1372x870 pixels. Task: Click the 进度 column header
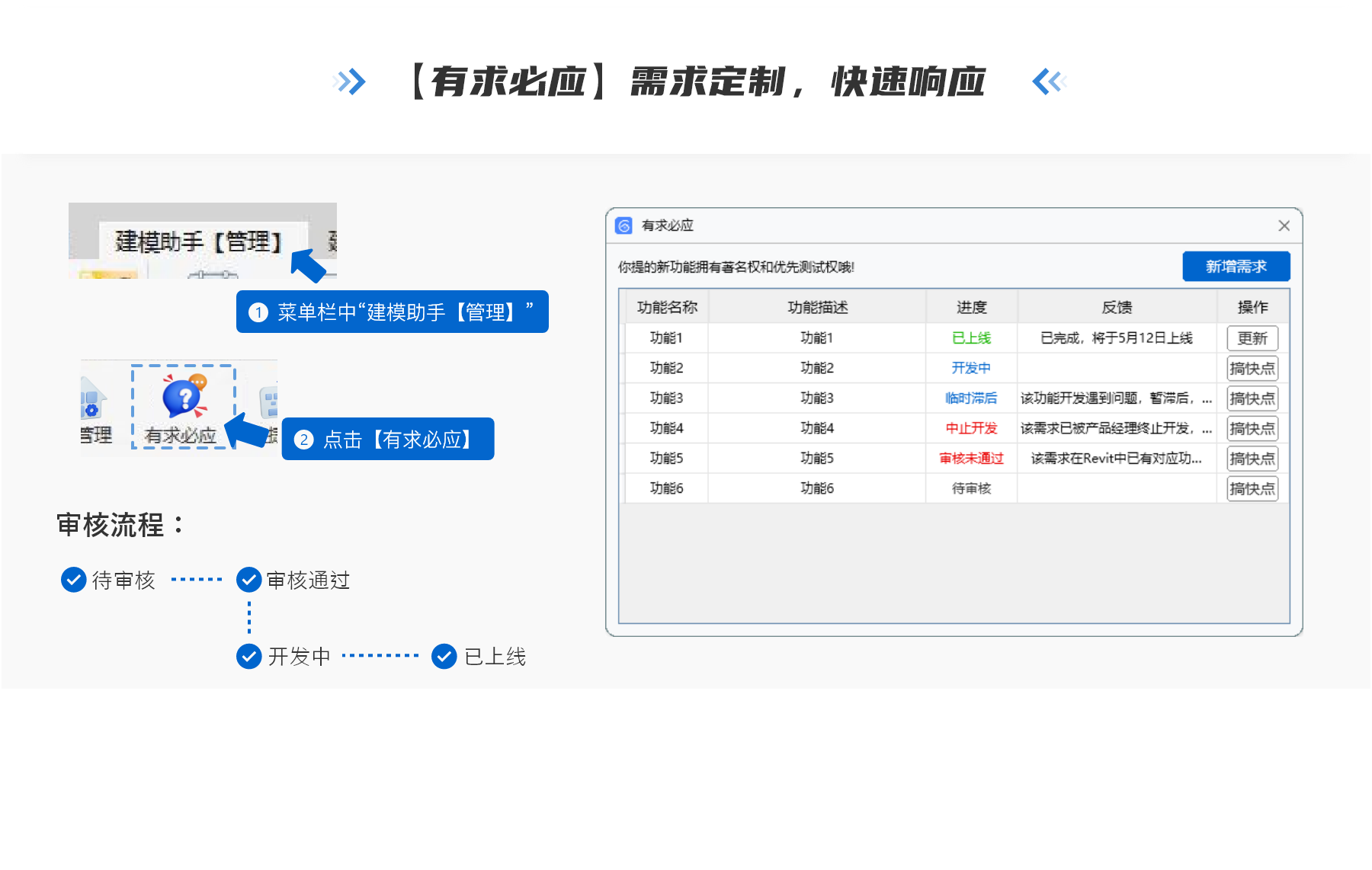coord(971,307)
